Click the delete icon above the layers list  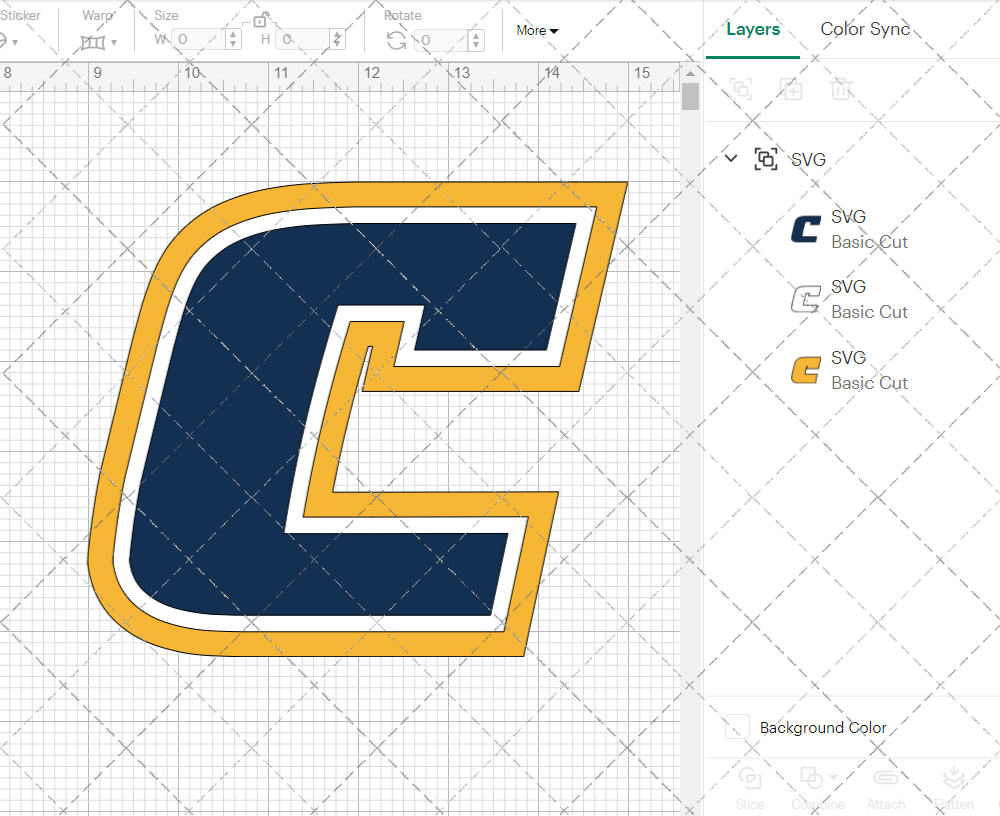pos(841,89)
